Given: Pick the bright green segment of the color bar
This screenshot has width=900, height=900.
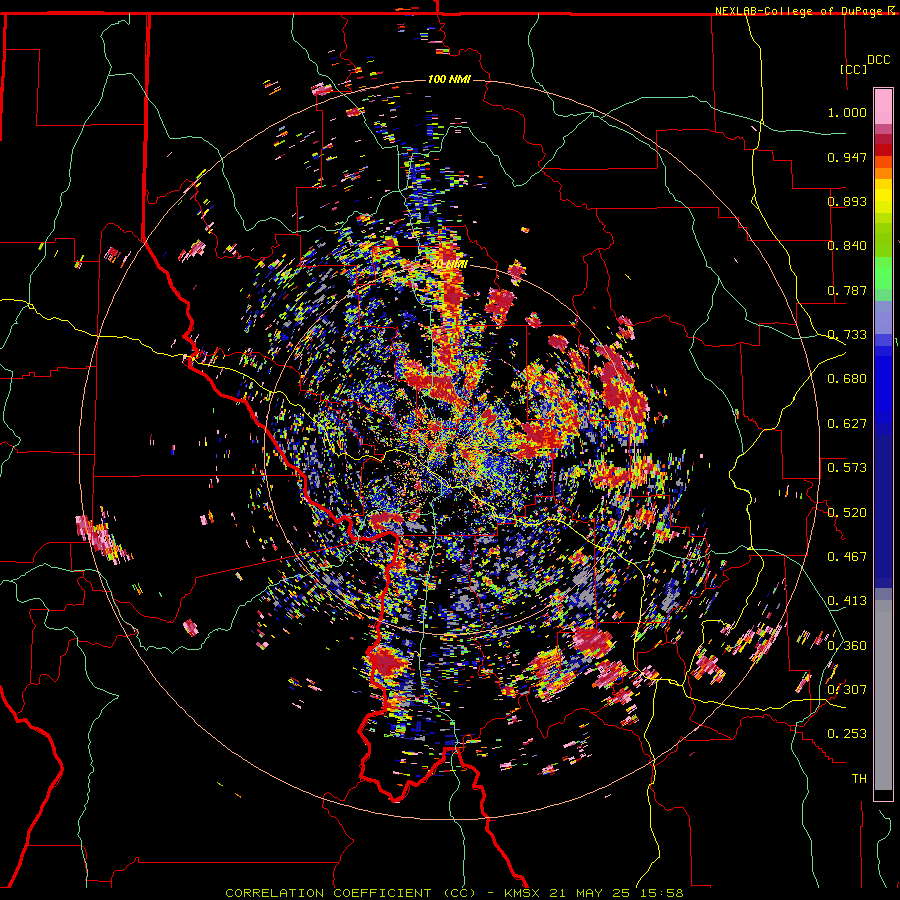Looking at the screenshot, I should pos(883,273).
